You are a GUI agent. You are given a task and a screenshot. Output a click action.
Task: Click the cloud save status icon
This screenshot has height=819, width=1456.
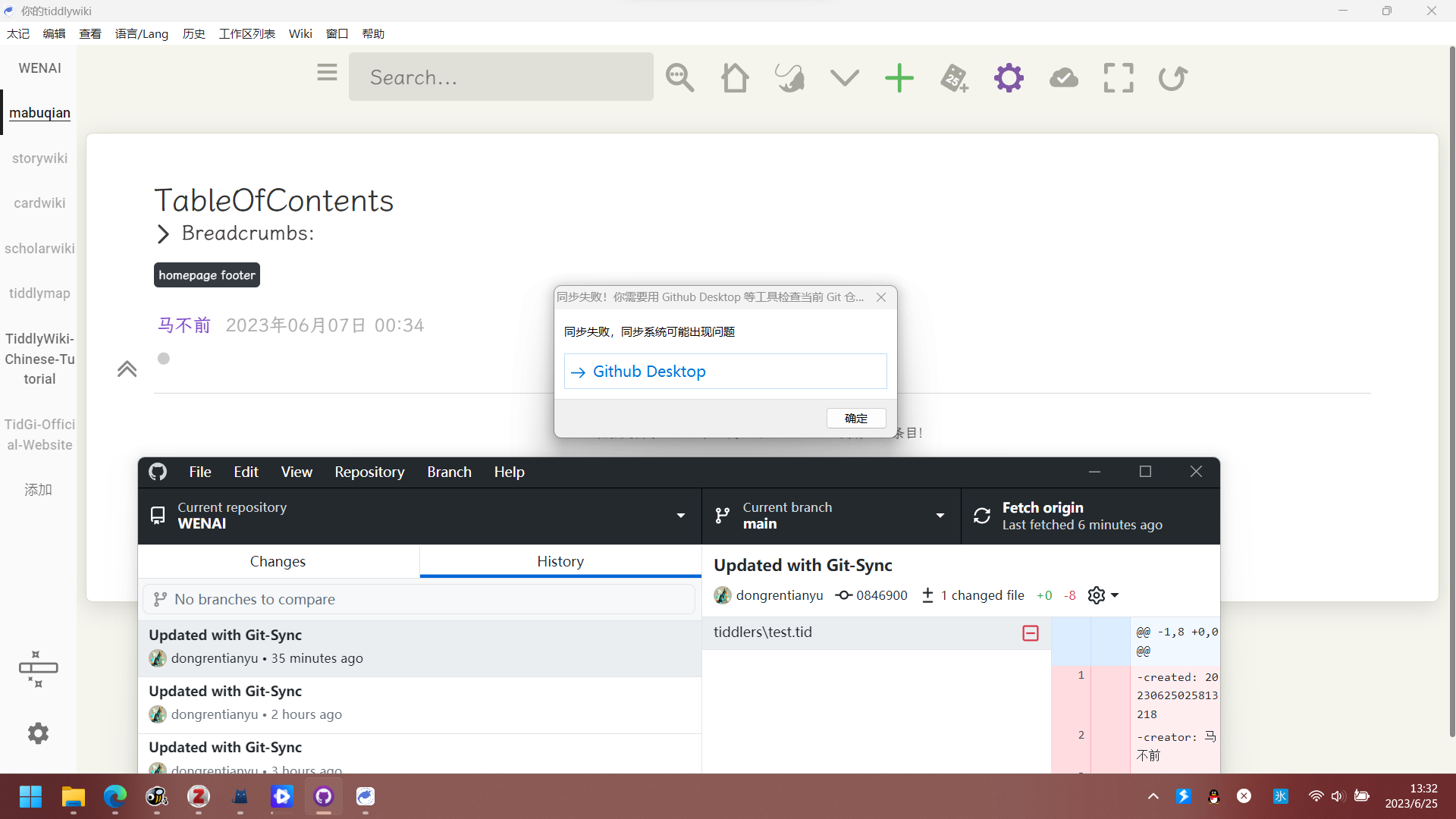coord(1063,77)
